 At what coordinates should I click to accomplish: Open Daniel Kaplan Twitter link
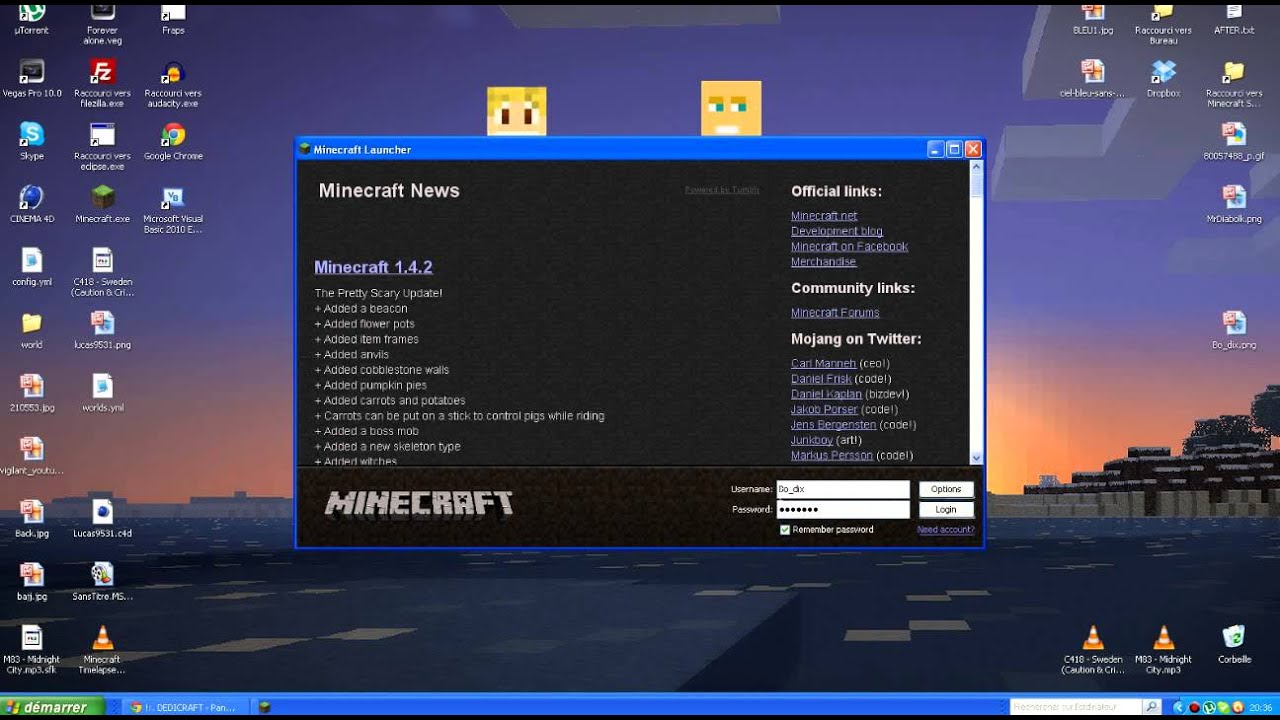click(x=826, y=394)
